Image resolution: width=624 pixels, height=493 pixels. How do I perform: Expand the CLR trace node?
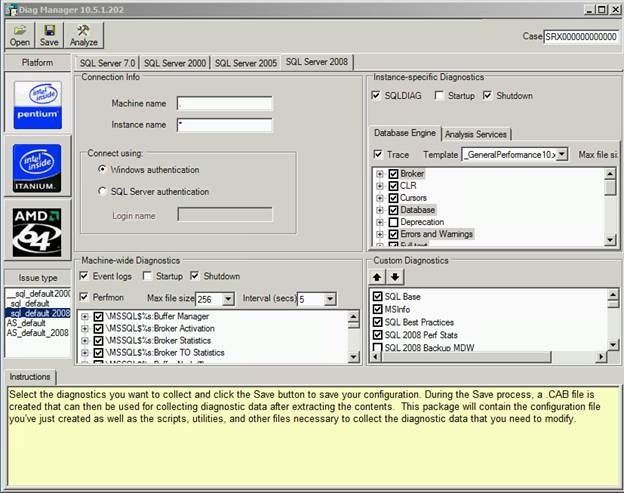[380, 186]
